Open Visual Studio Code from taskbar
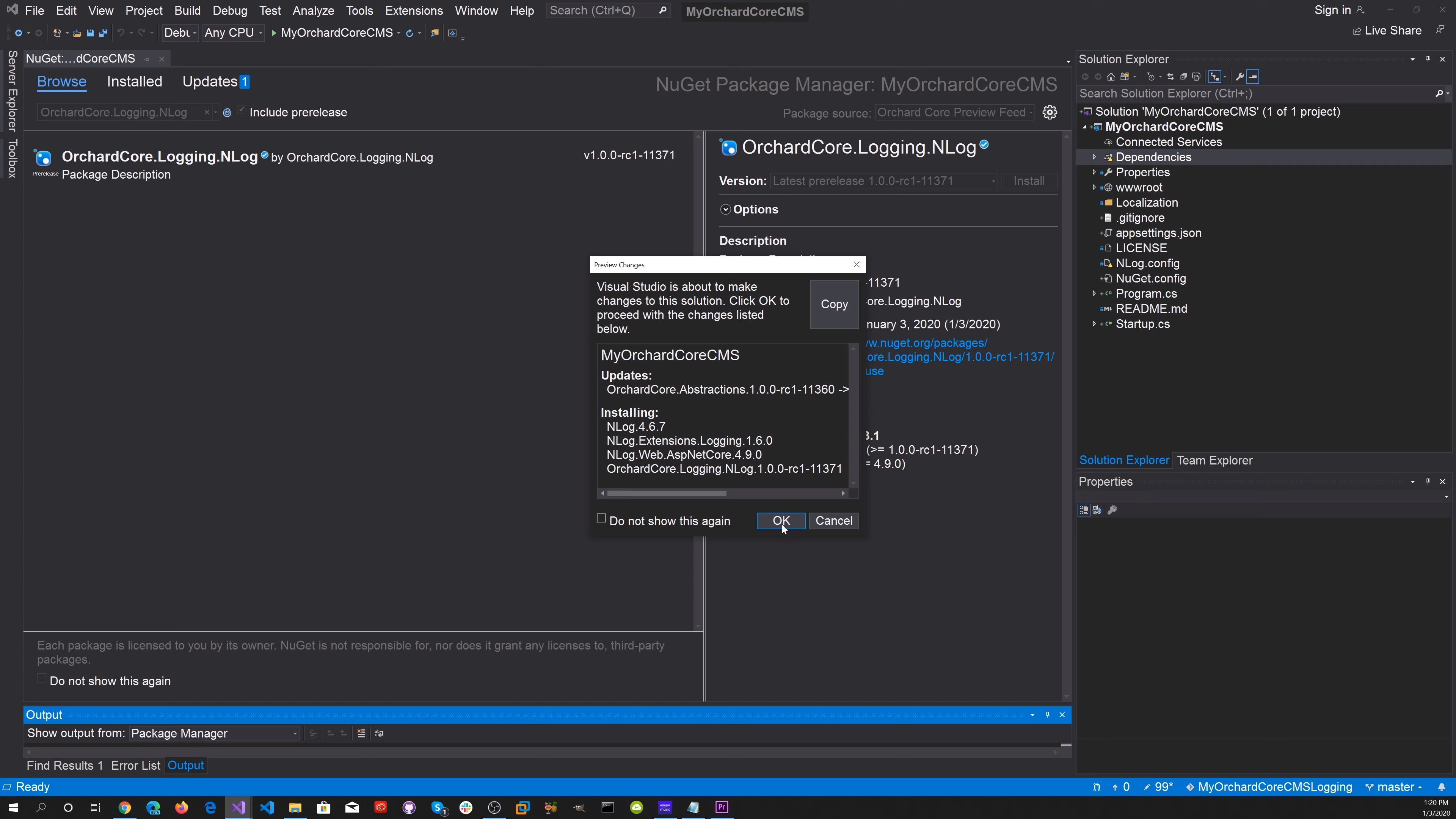Image resolution: width=1456 pixels, height=819 pixels. (267, 807)
